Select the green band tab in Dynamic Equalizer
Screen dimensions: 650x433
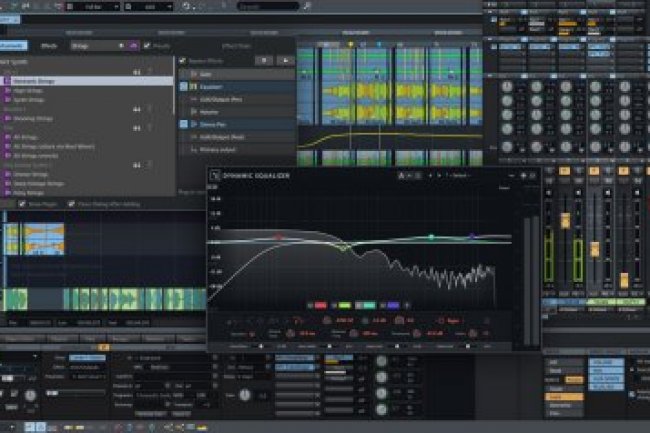344,305
